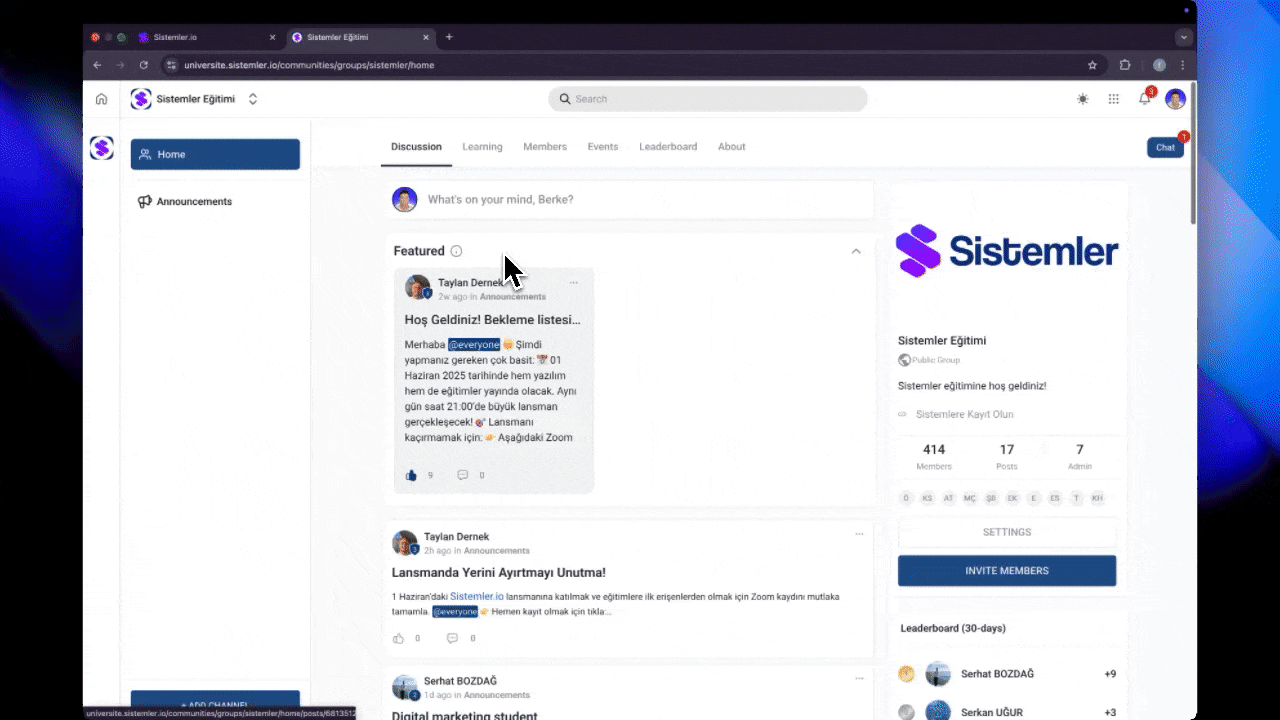The height and width of the screenshot is (720, 1280).
Task: Switch to the Events tab
Action: click(x=603, y=147)
